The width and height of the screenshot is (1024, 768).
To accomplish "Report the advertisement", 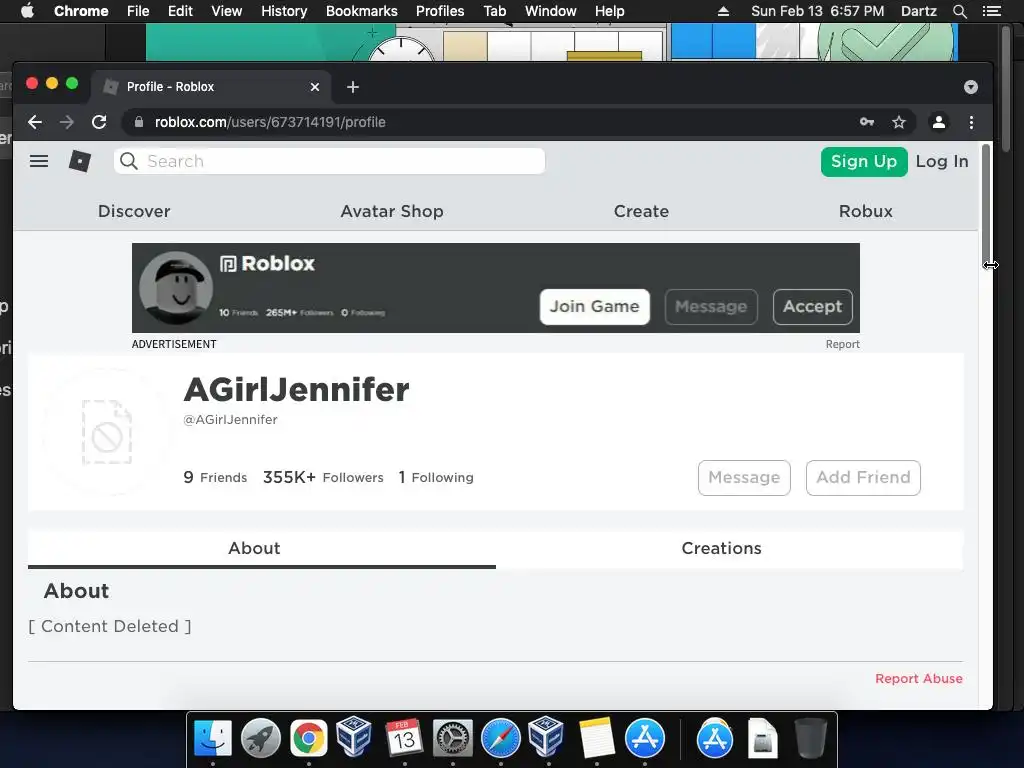I will coord(842,344).
